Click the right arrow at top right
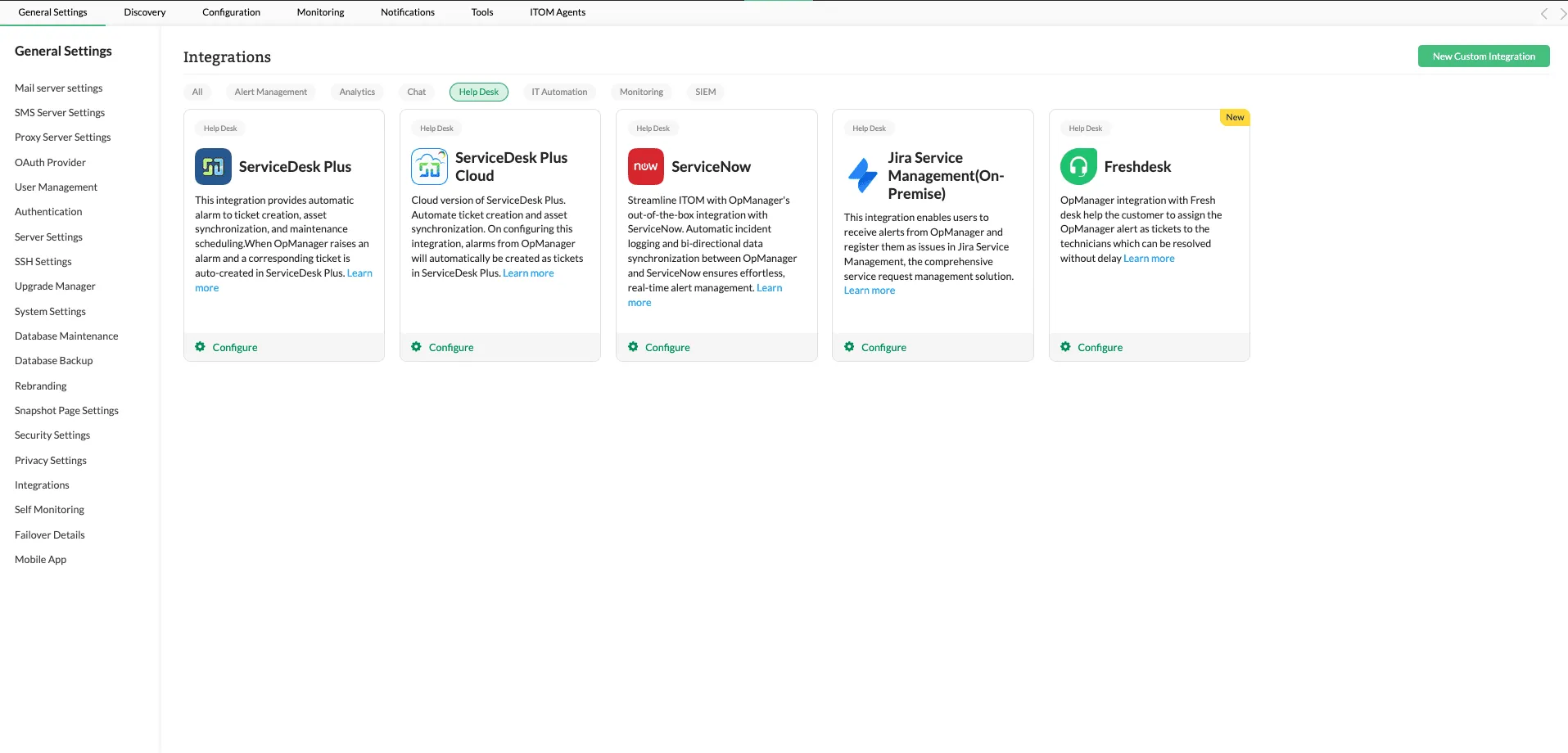Screen dimensions: 1568x753 pos(1562,13)
